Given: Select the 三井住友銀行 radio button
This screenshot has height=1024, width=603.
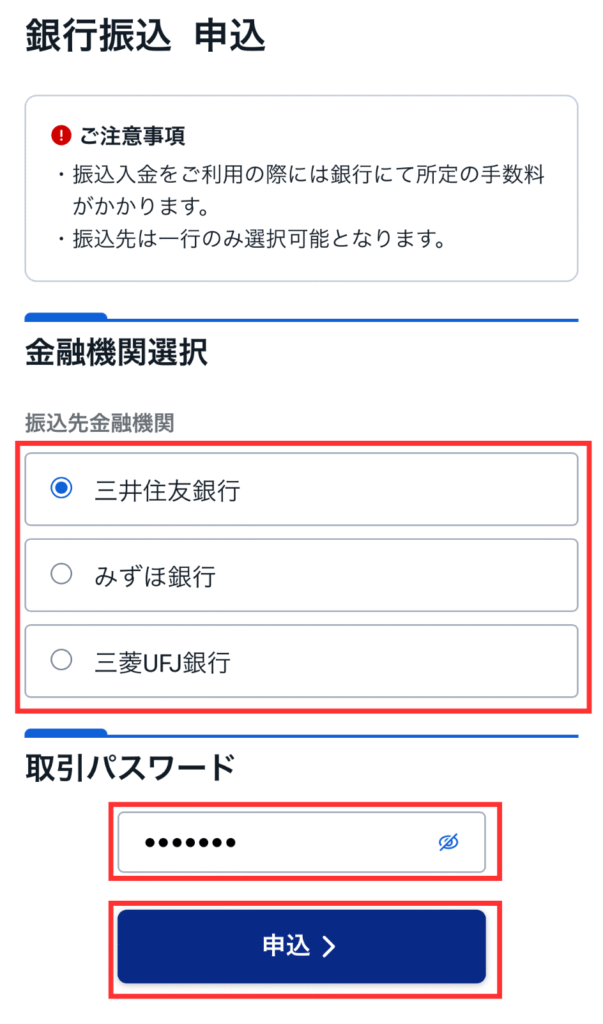Looking at the screenshot, I should [62, 488].
